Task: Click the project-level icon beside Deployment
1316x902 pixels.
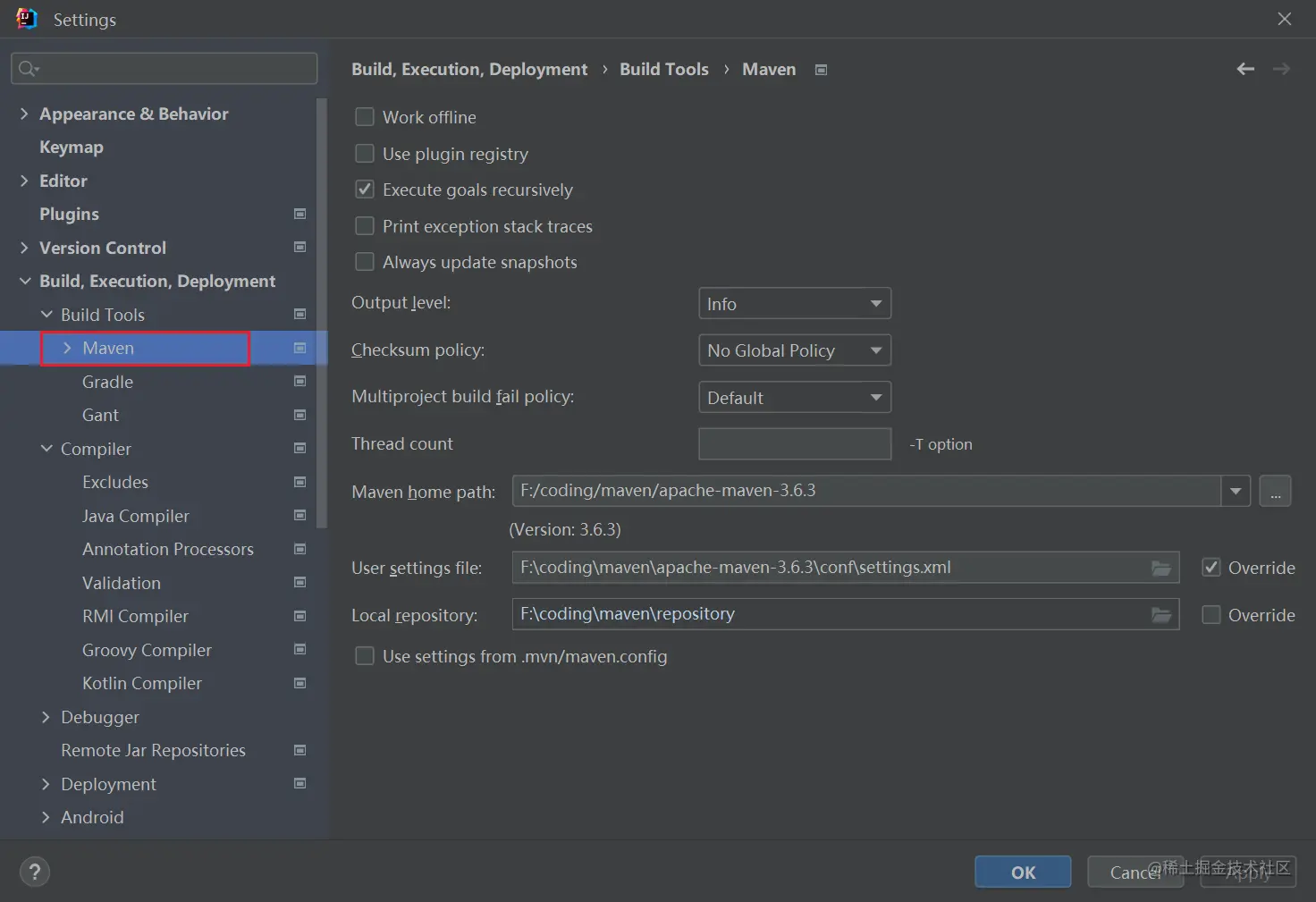Action: [x=300, y=783]
